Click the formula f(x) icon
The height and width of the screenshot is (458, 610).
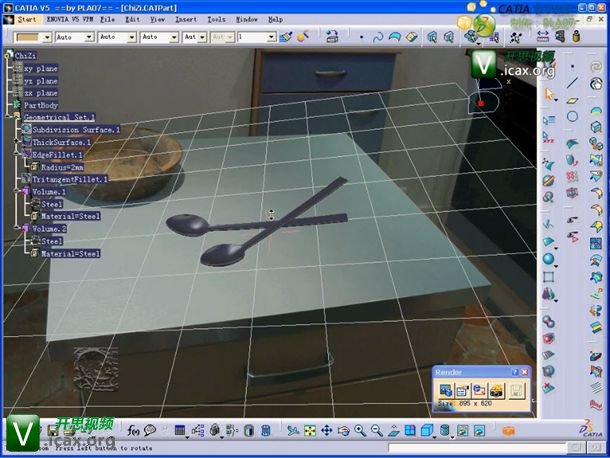133,431
